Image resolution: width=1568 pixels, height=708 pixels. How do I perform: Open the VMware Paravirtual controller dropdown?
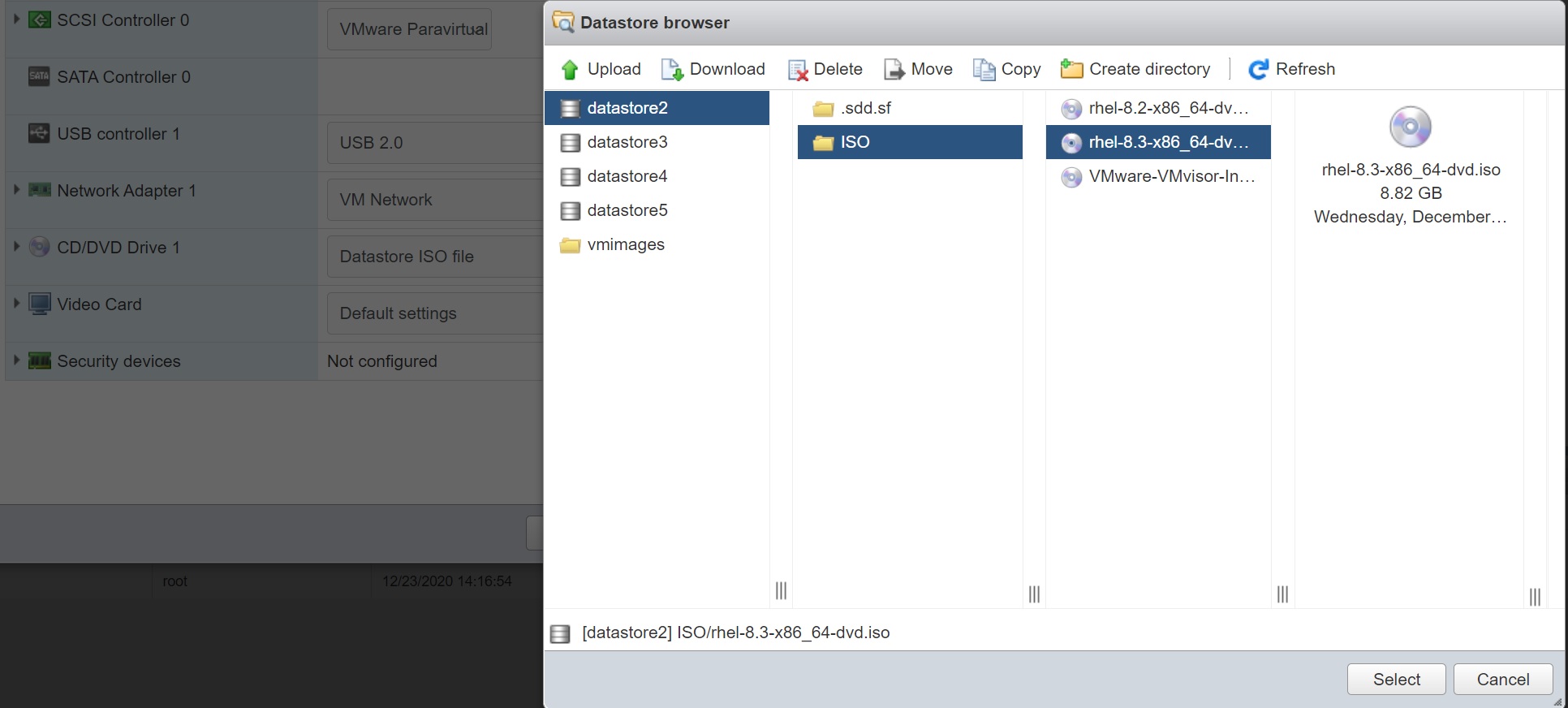[410, 29]
